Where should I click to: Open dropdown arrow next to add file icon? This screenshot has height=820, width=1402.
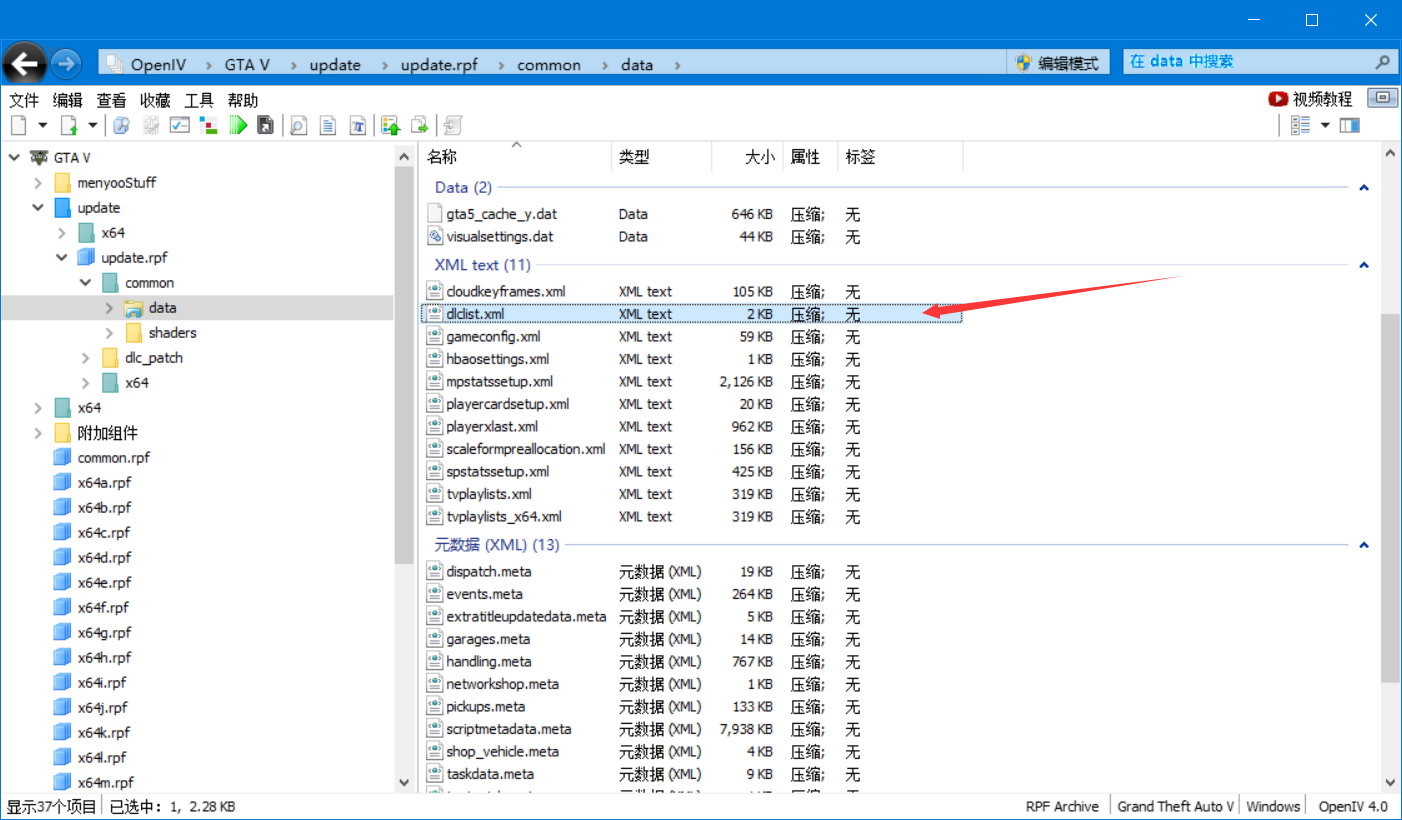(93, 125)
